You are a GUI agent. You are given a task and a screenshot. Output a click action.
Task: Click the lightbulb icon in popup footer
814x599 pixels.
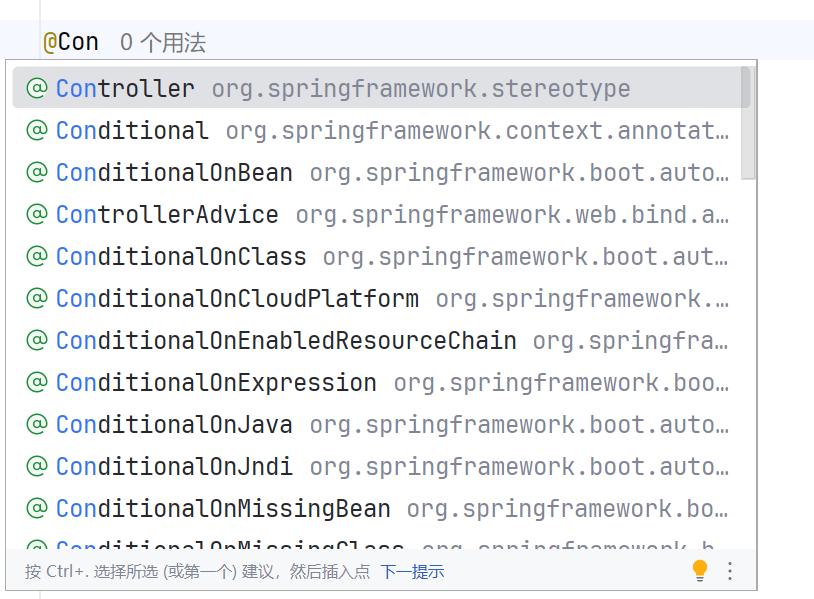tap(700, 570)
